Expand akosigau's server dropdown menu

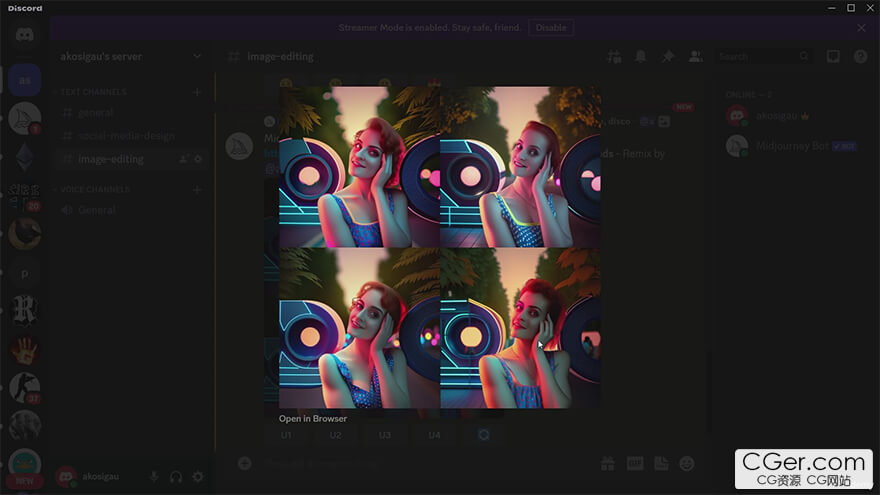coord(197,56)
